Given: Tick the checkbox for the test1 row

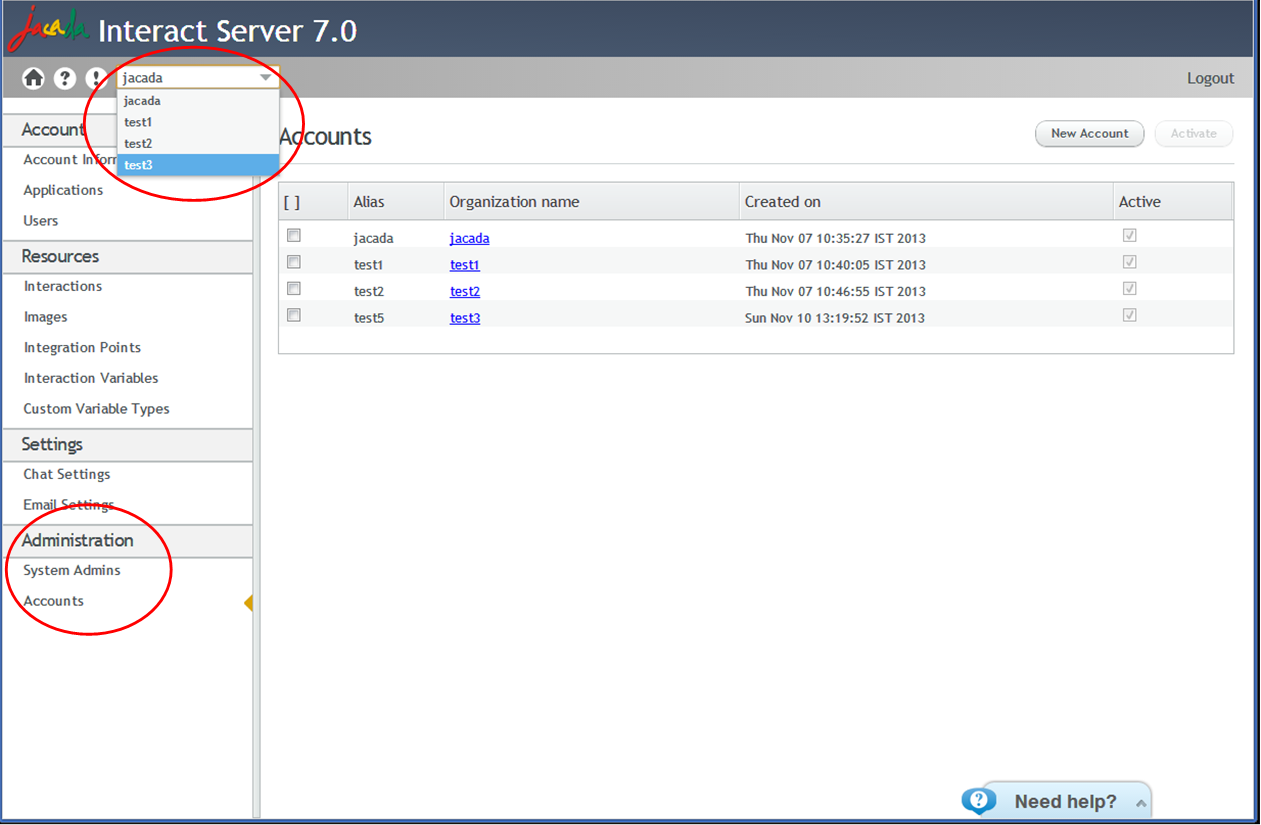Looking at the screenshot, I should point(294,262).
